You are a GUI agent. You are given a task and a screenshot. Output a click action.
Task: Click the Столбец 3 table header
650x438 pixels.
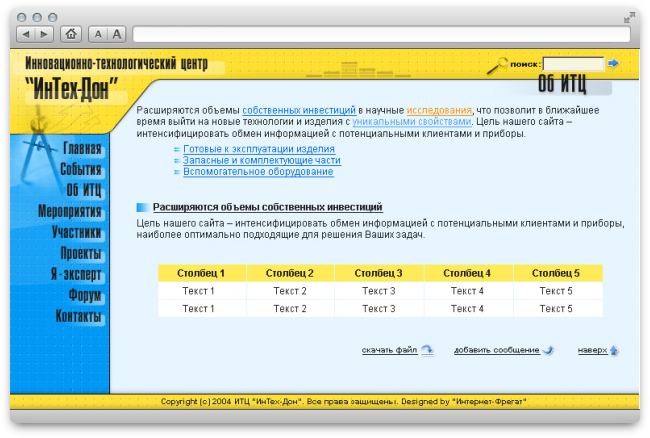click(x=378, y=273)
